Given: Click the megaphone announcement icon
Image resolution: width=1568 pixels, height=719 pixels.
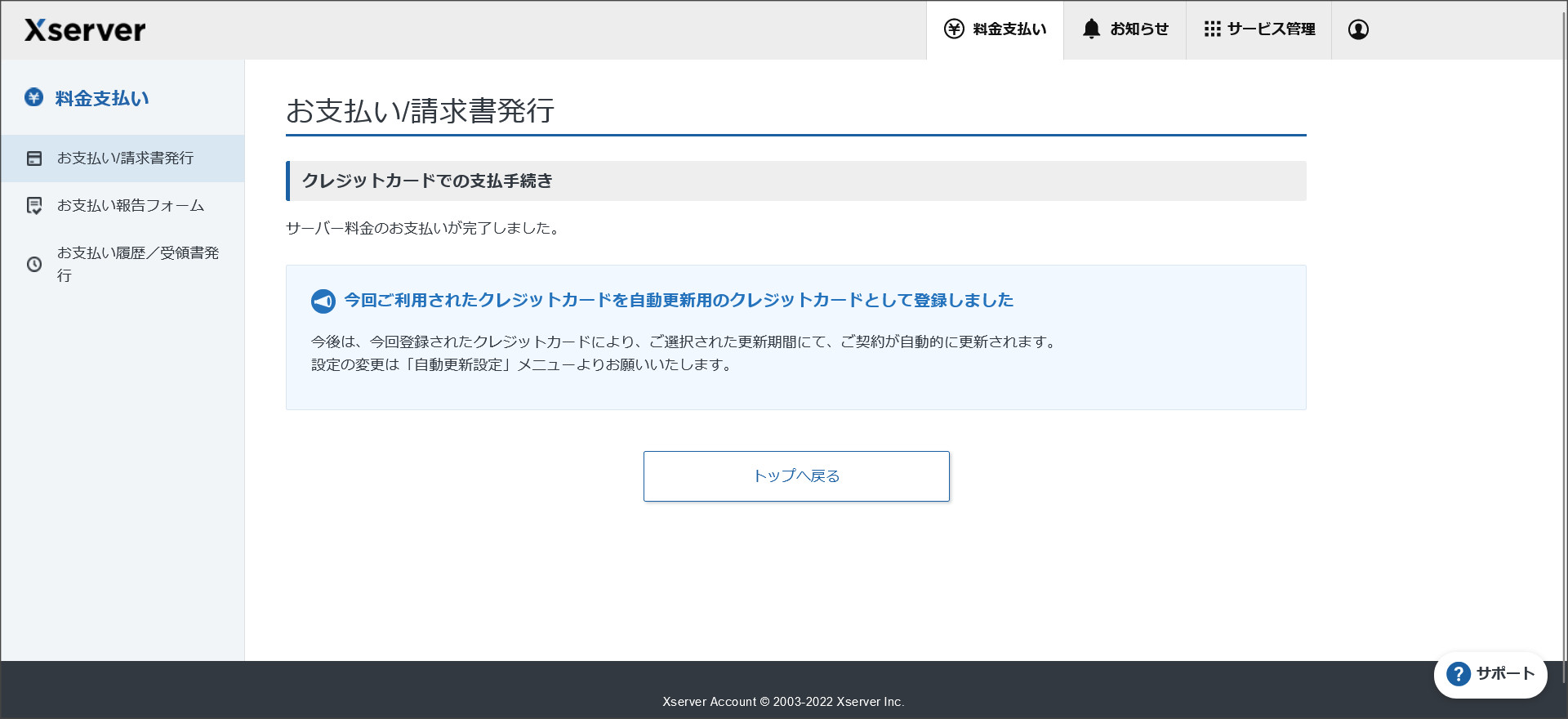Looking at the screenshot, I should coord(323,301).
